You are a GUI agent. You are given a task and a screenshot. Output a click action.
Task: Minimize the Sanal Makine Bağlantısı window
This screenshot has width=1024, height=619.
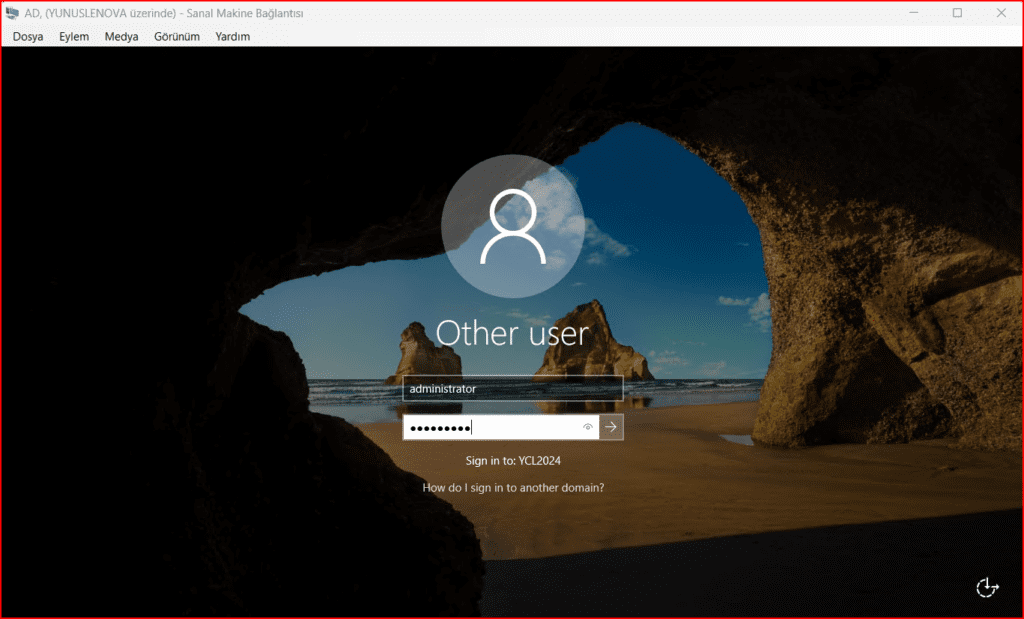tap(912, 13)
